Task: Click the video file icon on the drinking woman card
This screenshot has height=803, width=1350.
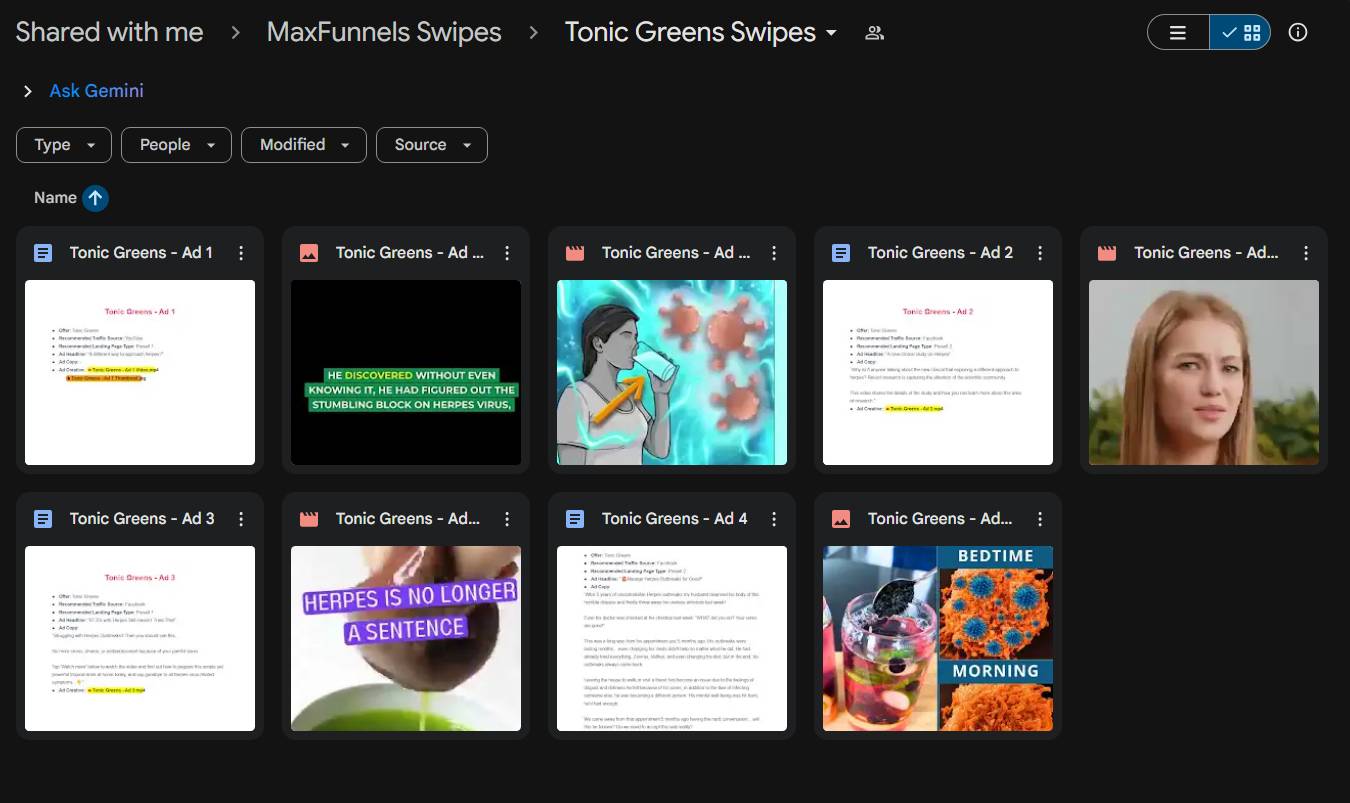Action: point(575,253)
